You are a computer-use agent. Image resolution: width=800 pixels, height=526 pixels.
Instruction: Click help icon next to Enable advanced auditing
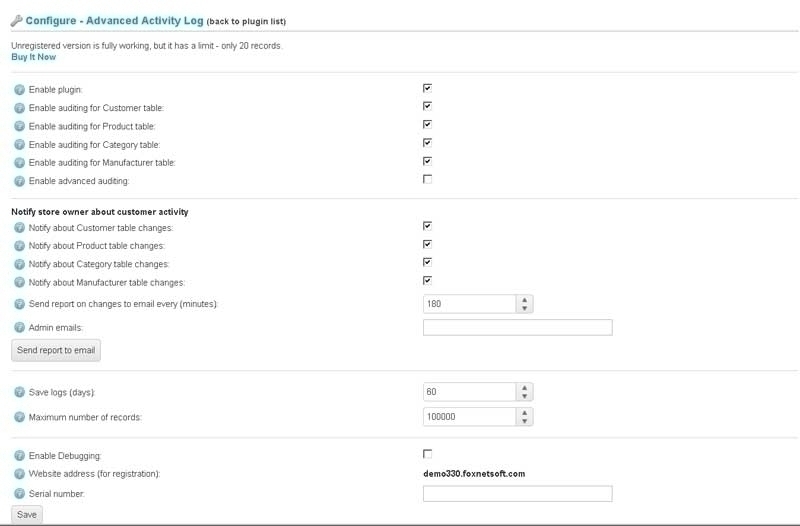[x=19, y=181]
